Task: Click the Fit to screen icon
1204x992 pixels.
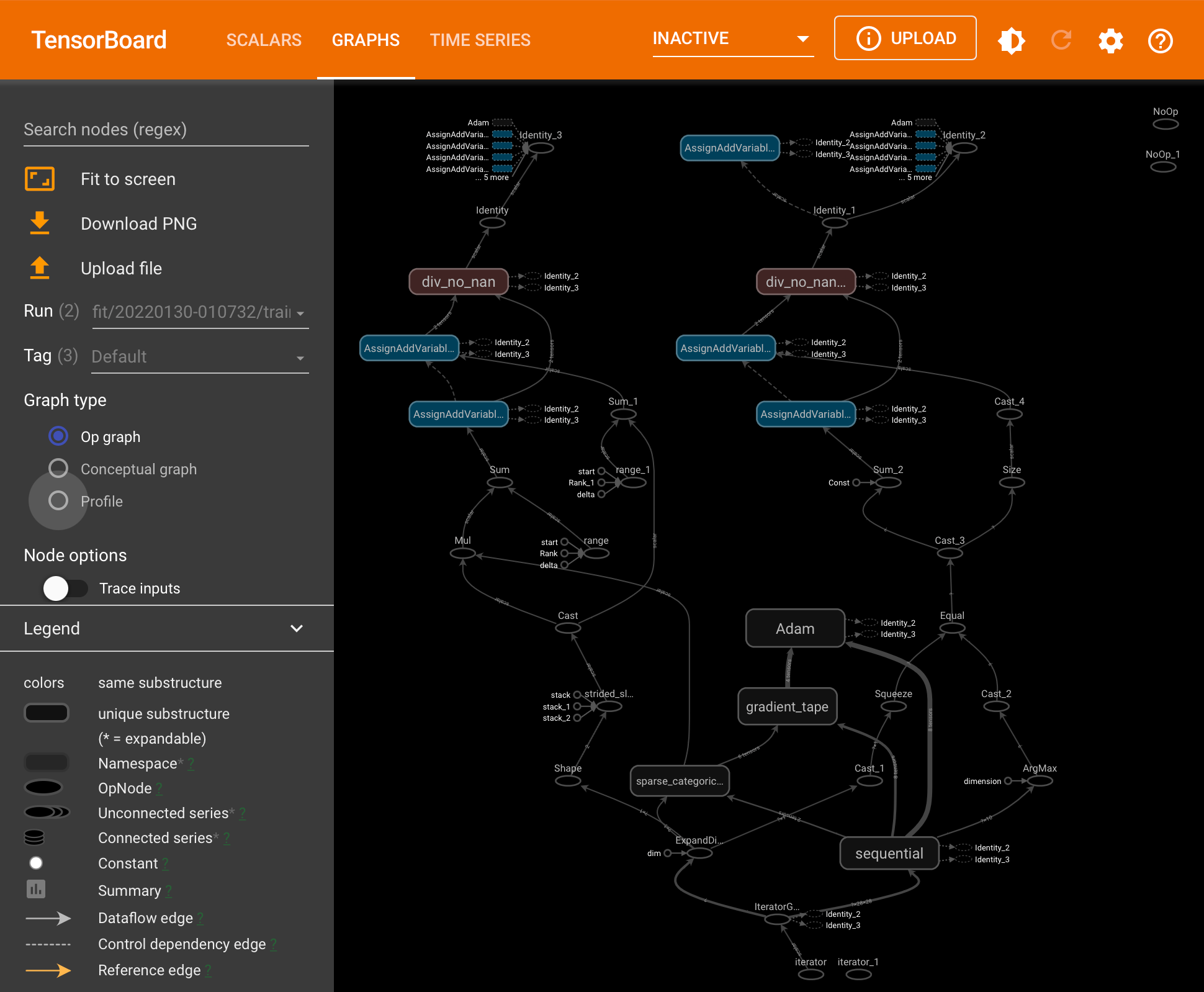Action: click(40, 180)
